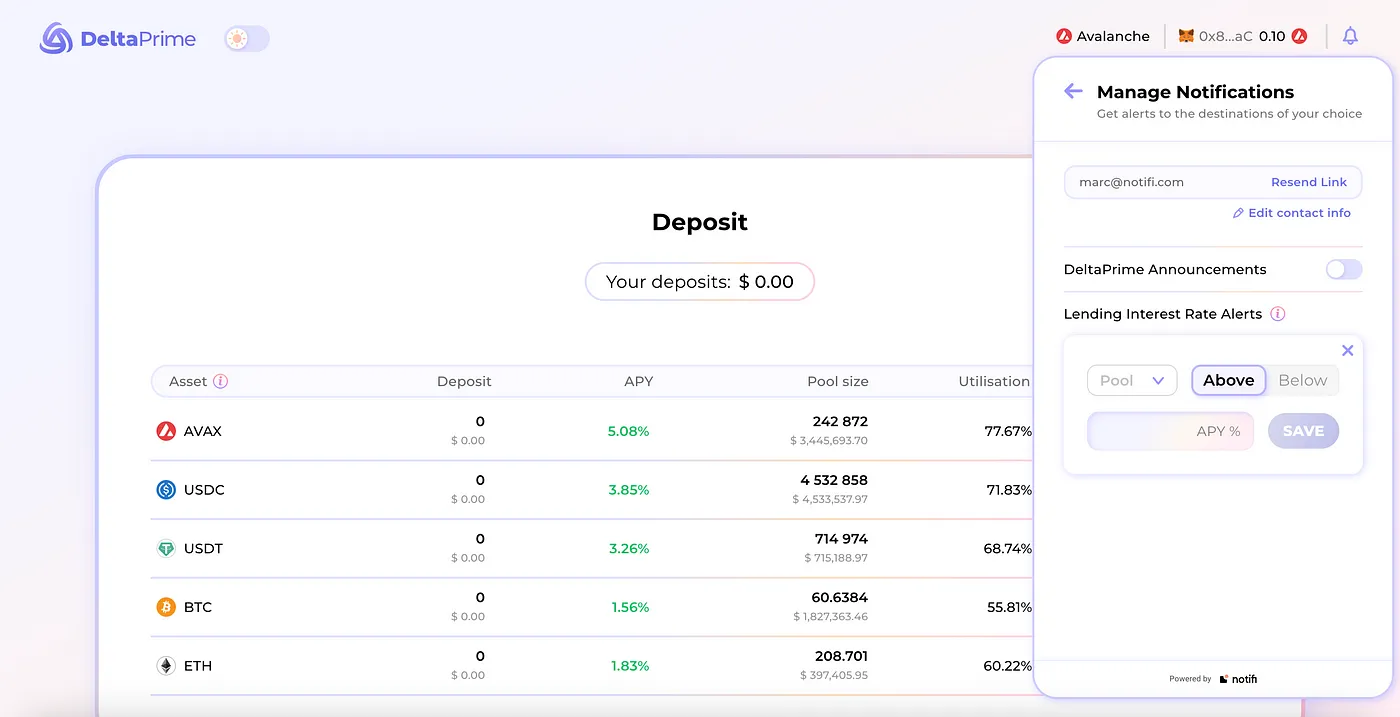1400x717 pixels.
Task: Open info icon next to Lending Interest Rate Alerts
Action: tap(1277, 314)
